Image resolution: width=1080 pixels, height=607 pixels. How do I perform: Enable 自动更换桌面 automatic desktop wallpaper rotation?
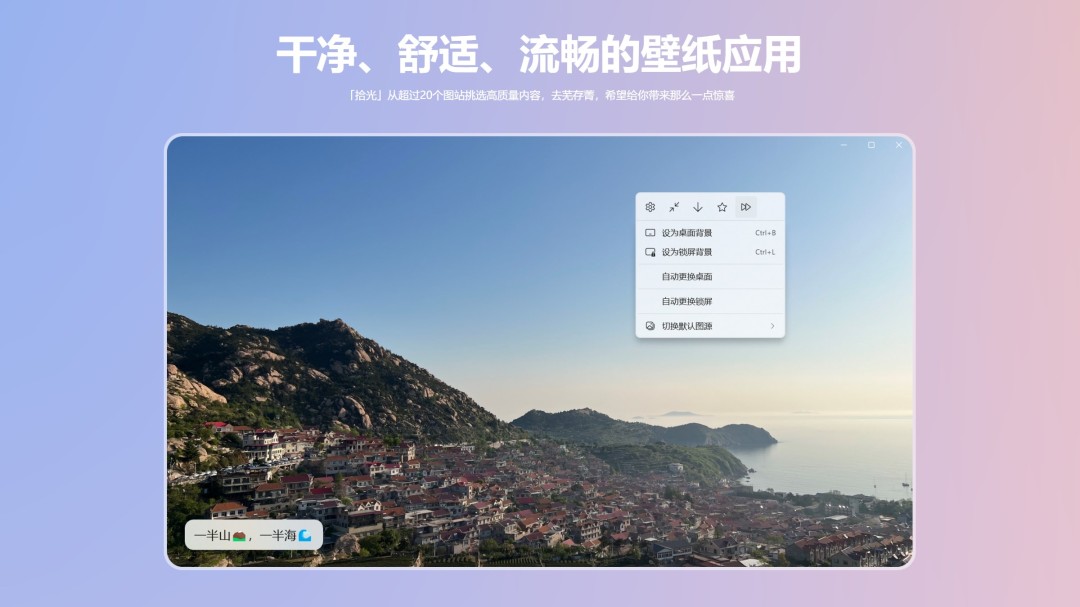pyautogui.click(x=688, y=277)
